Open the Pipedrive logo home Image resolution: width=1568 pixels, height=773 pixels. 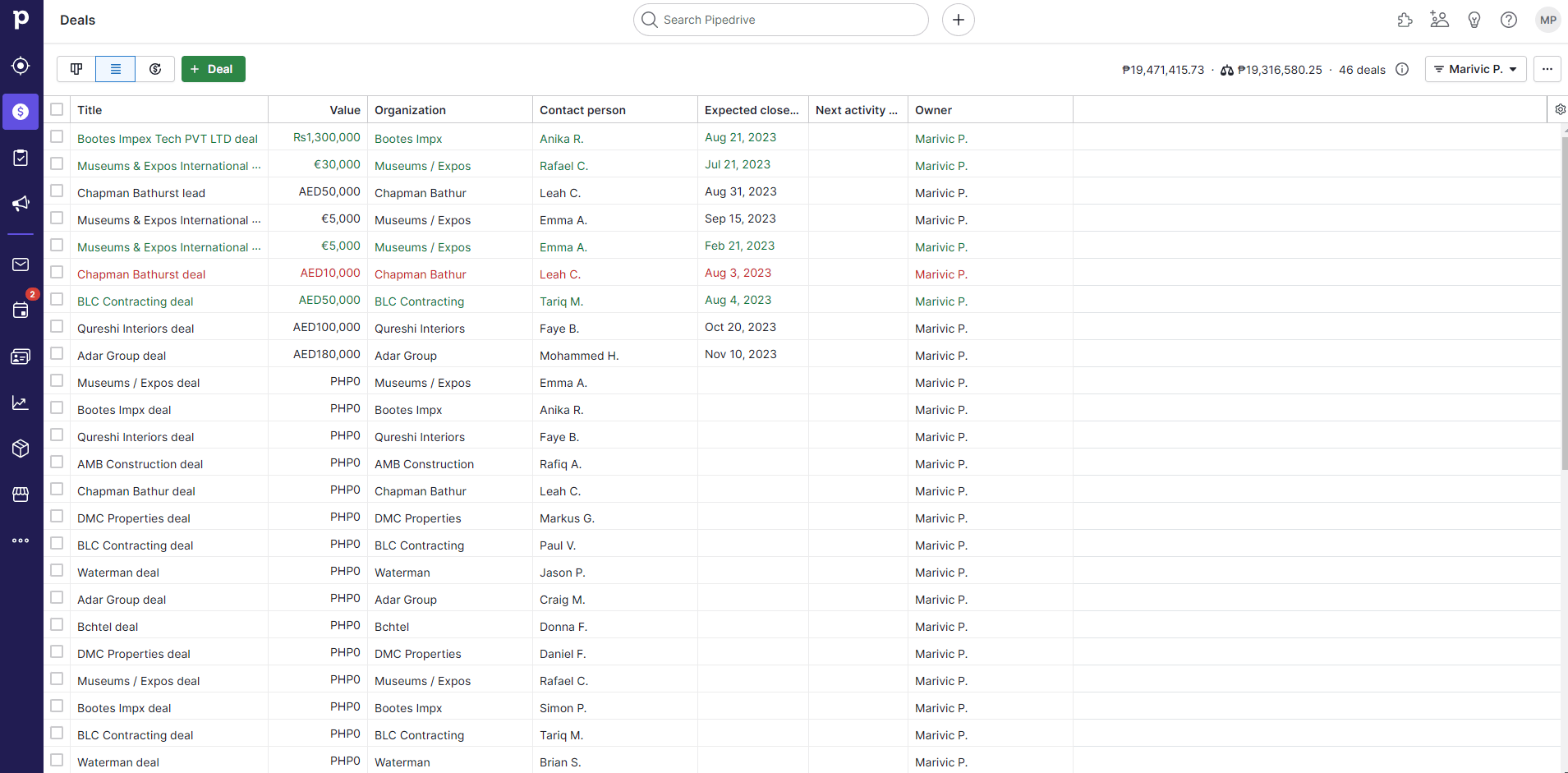[21, 19]
